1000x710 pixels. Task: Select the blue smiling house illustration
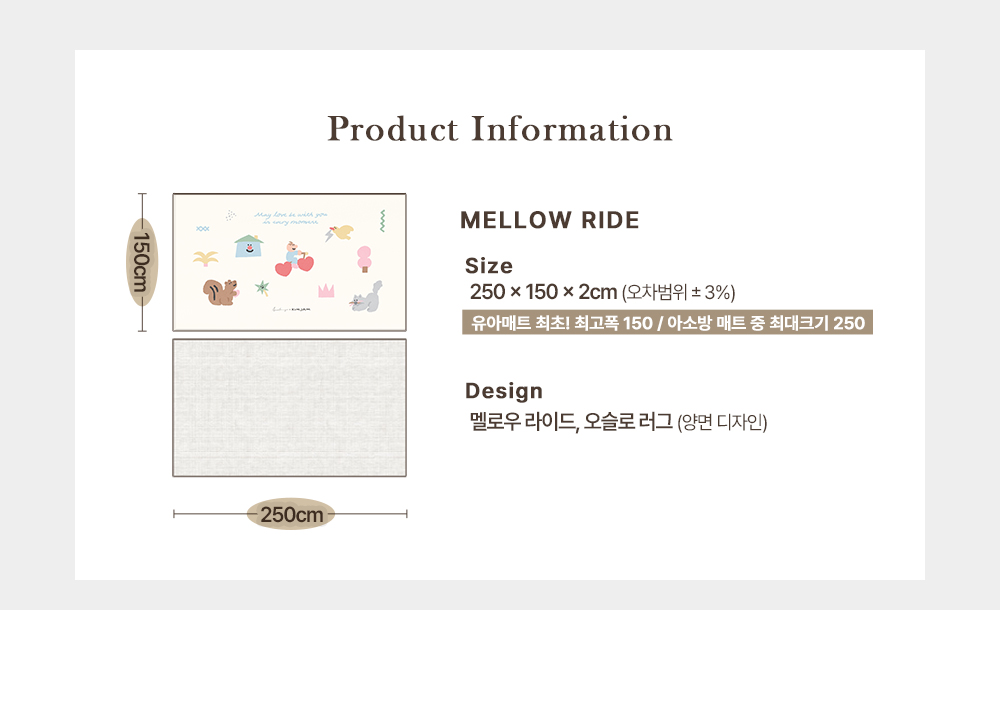coord(249,246)
